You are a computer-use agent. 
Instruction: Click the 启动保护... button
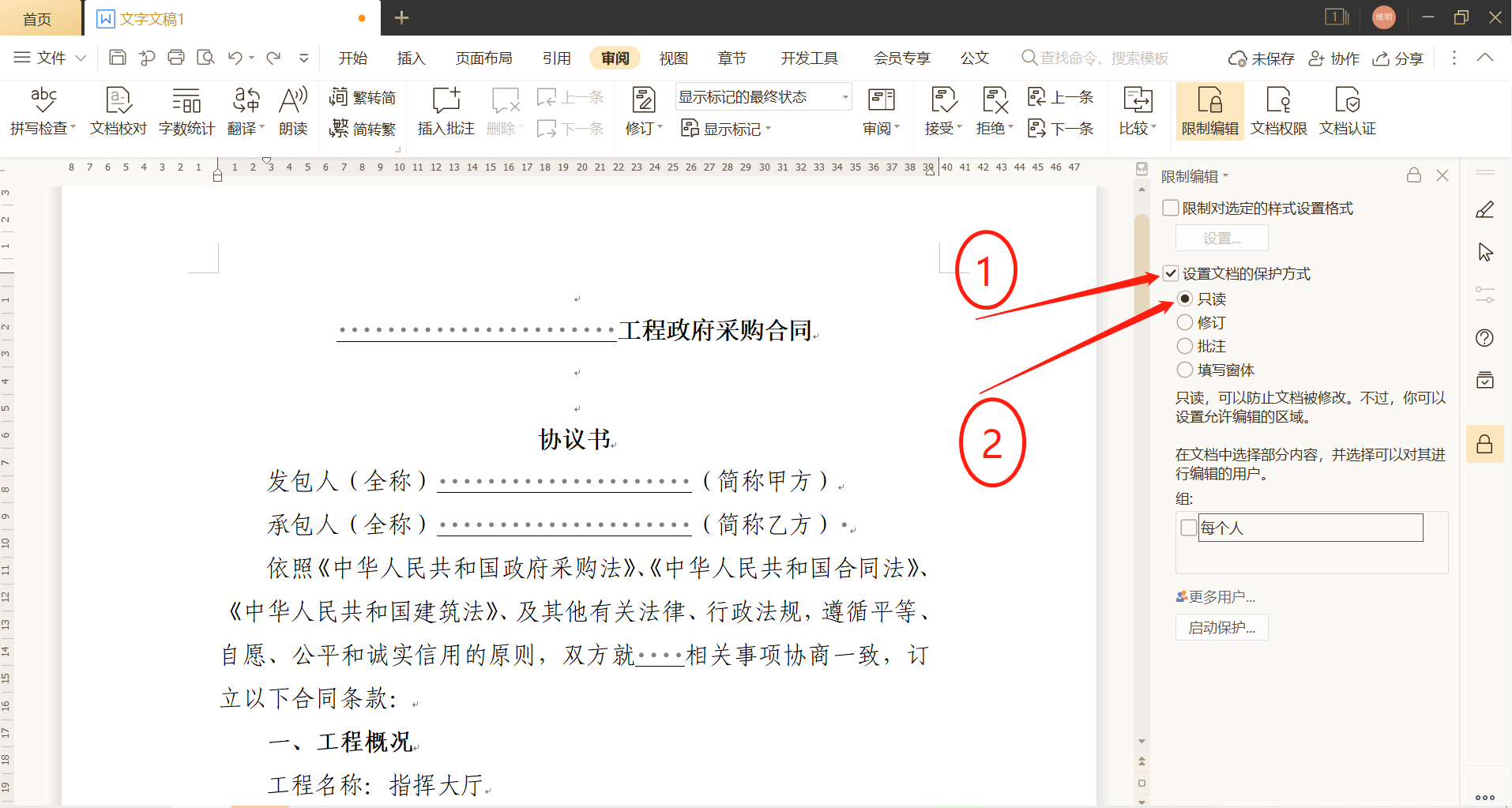point(1221,627)
